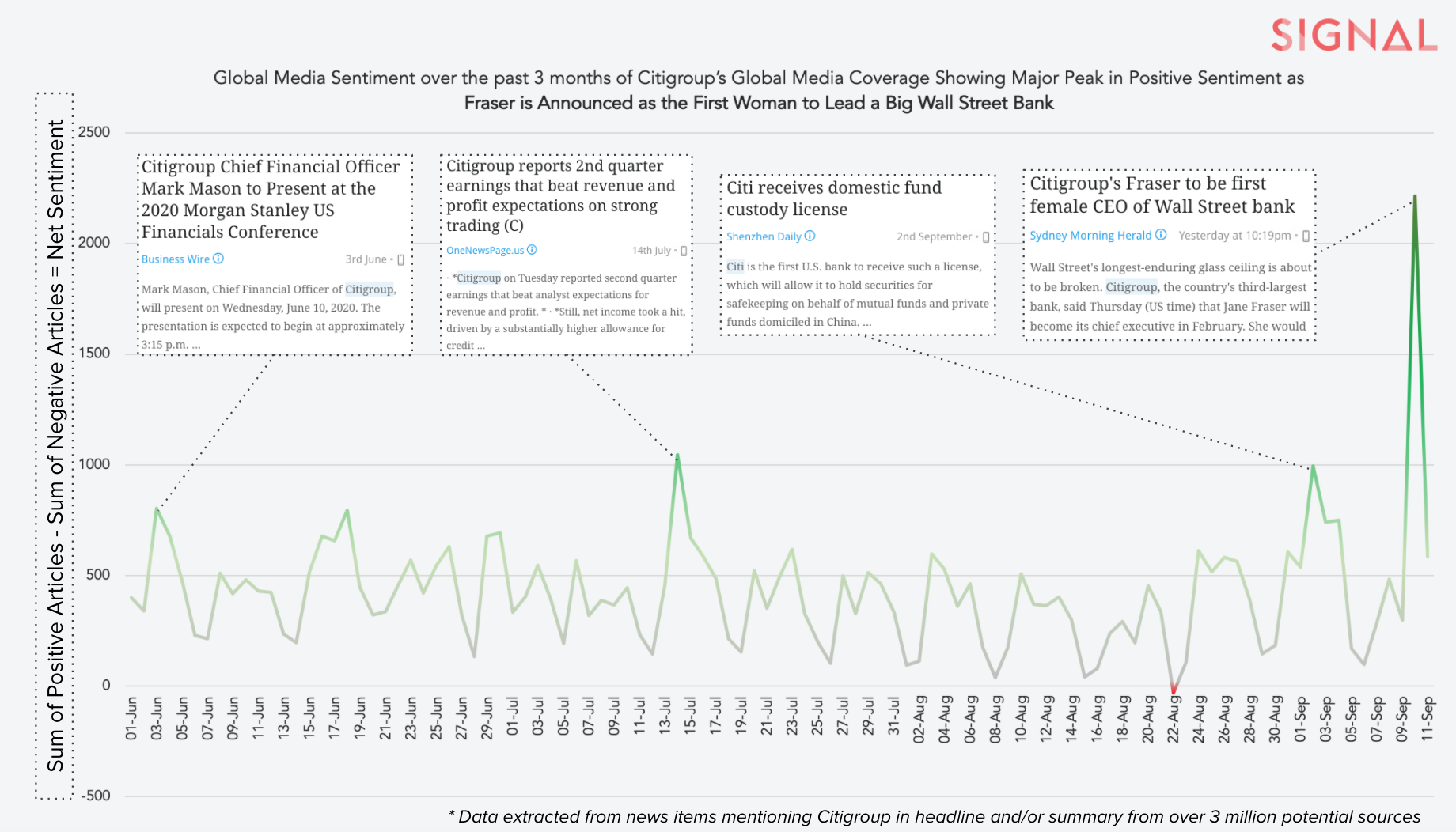Click bookmark icon after Yesterday at 10:19pm
The width and height of the screenshot is (1456, 832).
[x=1306, y=236]
